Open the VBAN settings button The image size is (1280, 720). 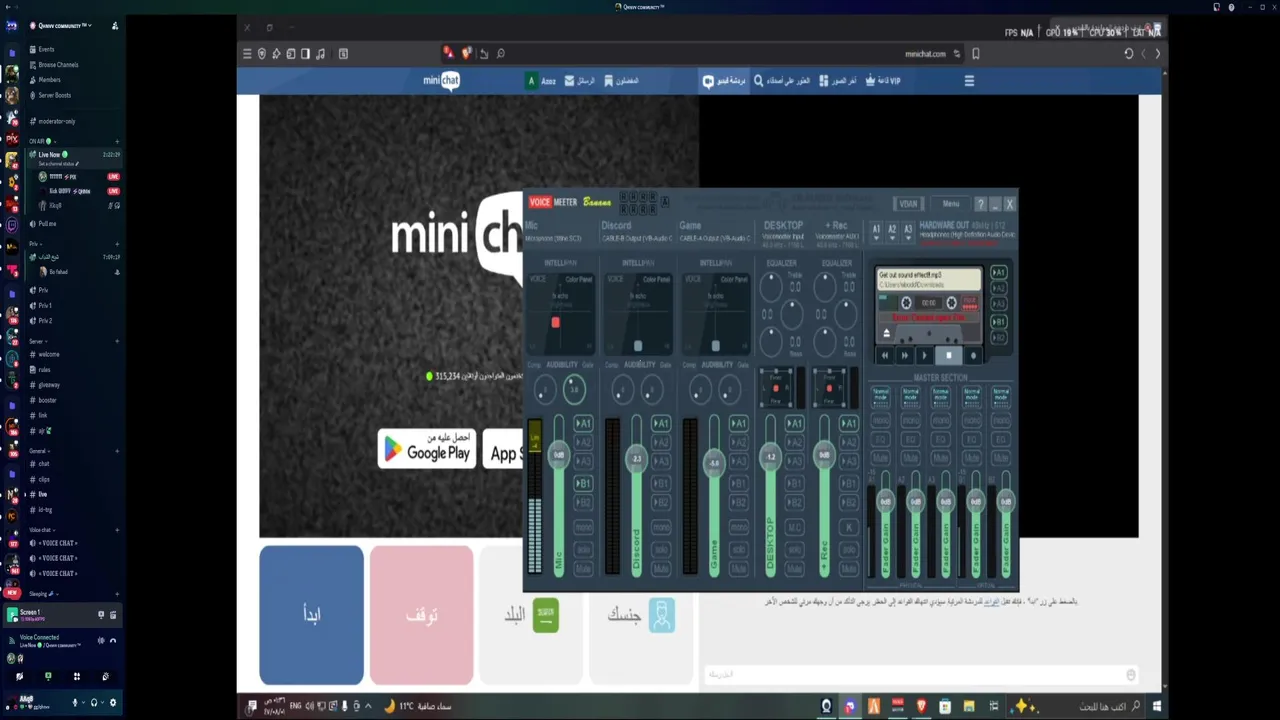(x=908, y=204)
